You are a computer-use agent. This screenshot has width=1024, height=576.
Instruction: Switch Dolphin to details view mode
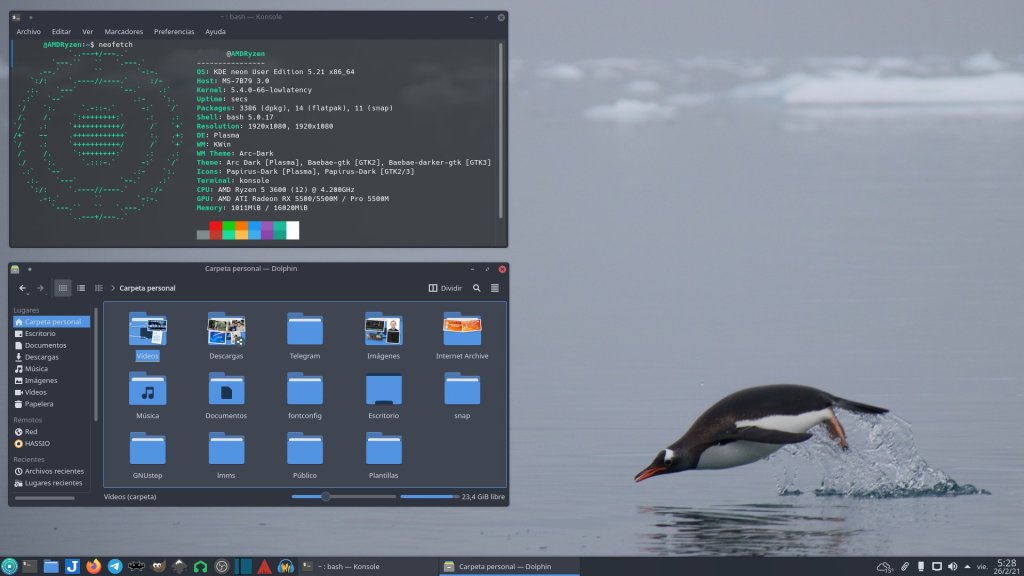coord(99,288)
